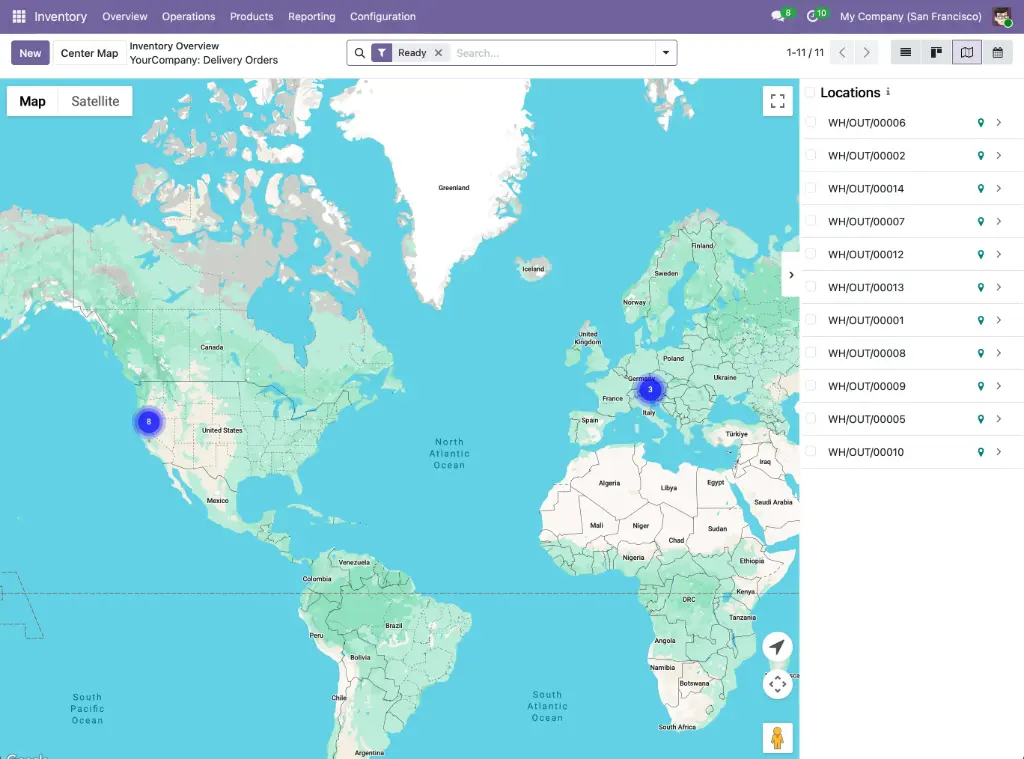
Task: Open the activities clock icon
Action: pyautogui.click(x=812, y=16)
